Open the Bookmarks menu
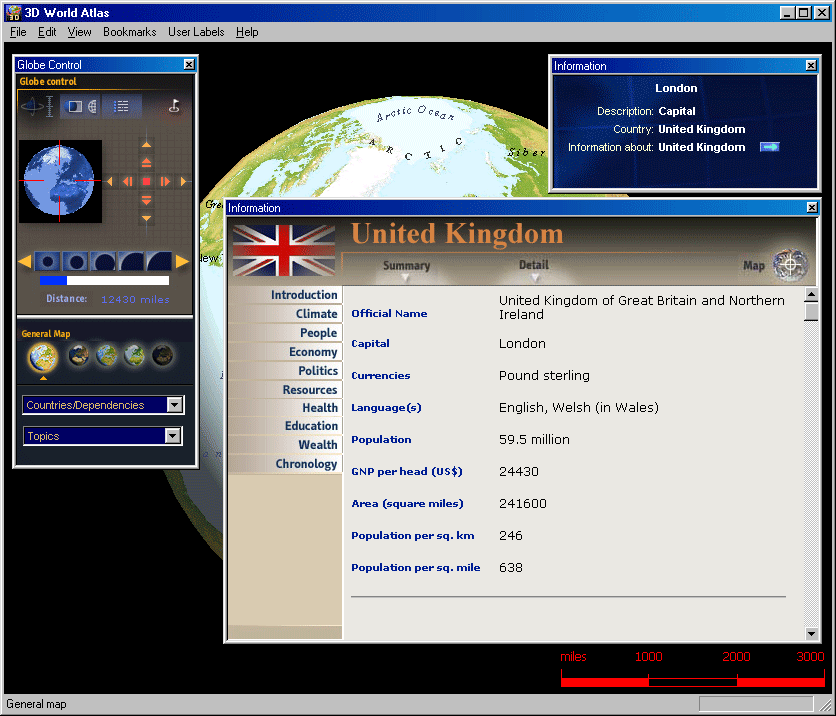836x716 pixels. click(x=130, y=32)
